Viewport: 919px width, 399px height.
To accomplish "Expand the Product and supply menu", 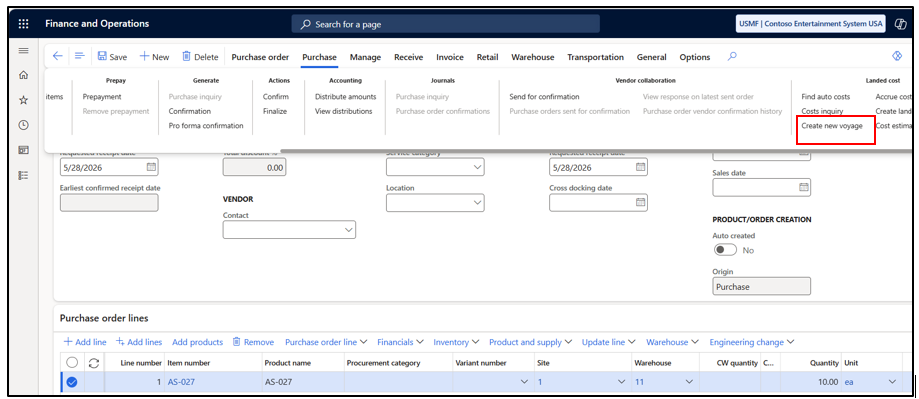I will coord(531,342).
